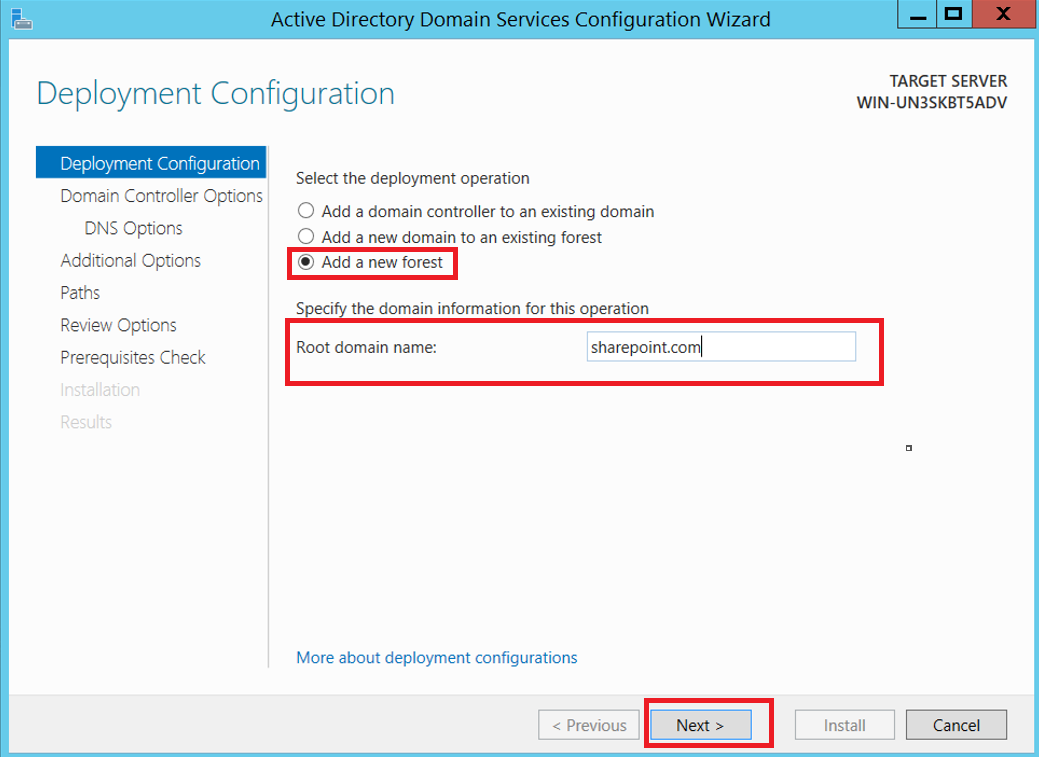Maximize the wizard window

click(954, 15)
